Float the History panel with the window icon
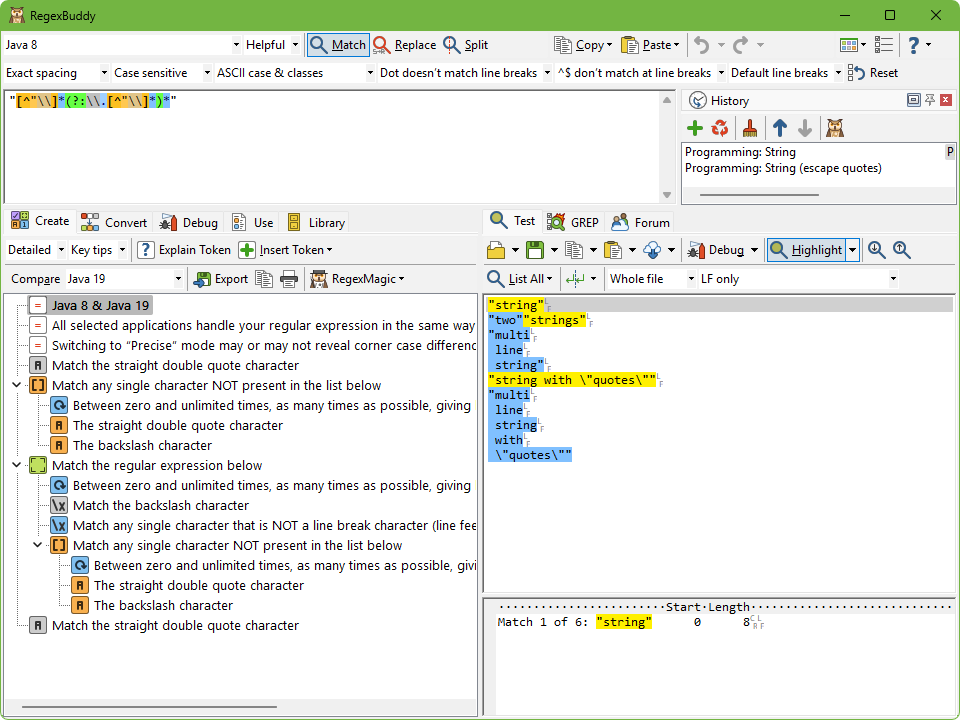This screenshot has height=720, width=960. [913, 100]
